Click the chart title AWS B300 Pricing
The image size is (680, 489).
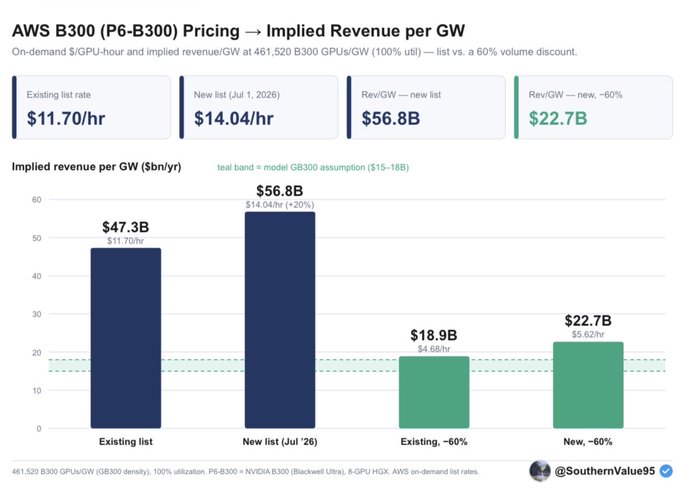239,31
